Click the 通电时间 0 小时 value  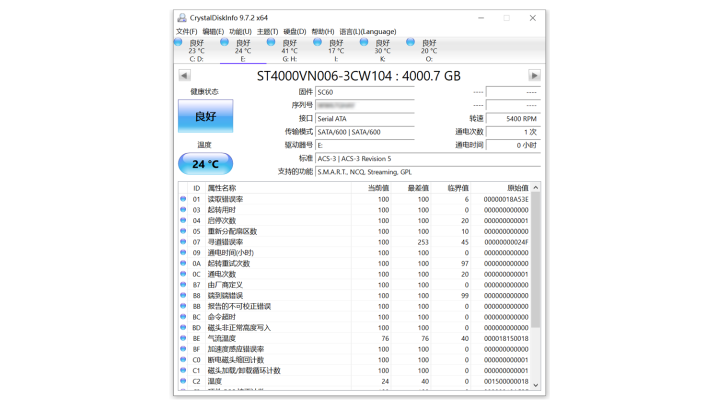tap(514, 145)
